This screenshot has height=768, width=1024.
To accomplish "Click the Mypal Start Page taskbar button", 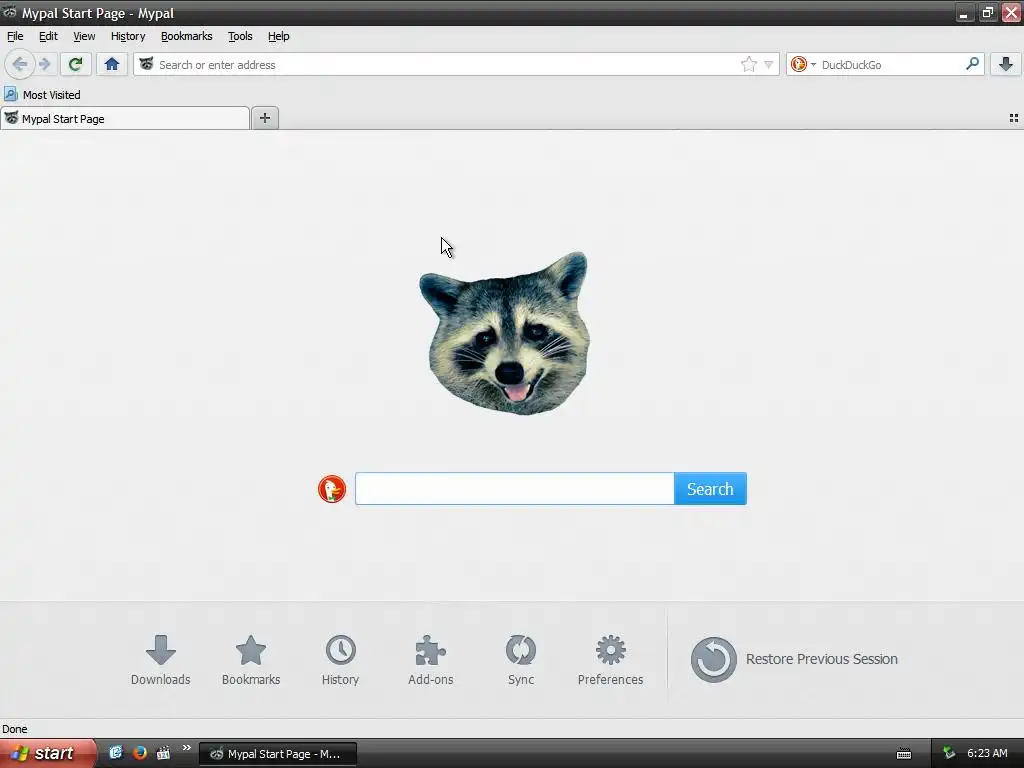I will tap(278, 754).
